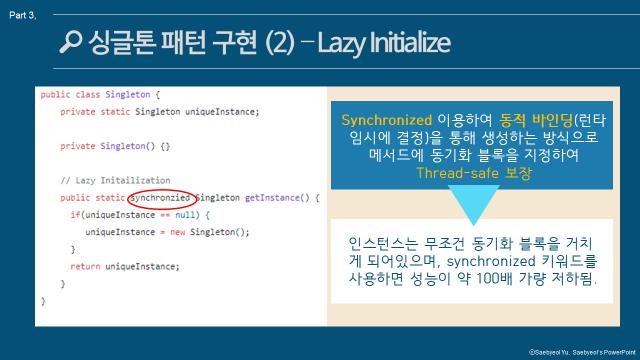Image resolution: width=640 pixels, height=360 pixels.
Task: Click the magnifying glass icon in the title
Action: [71, 42]
